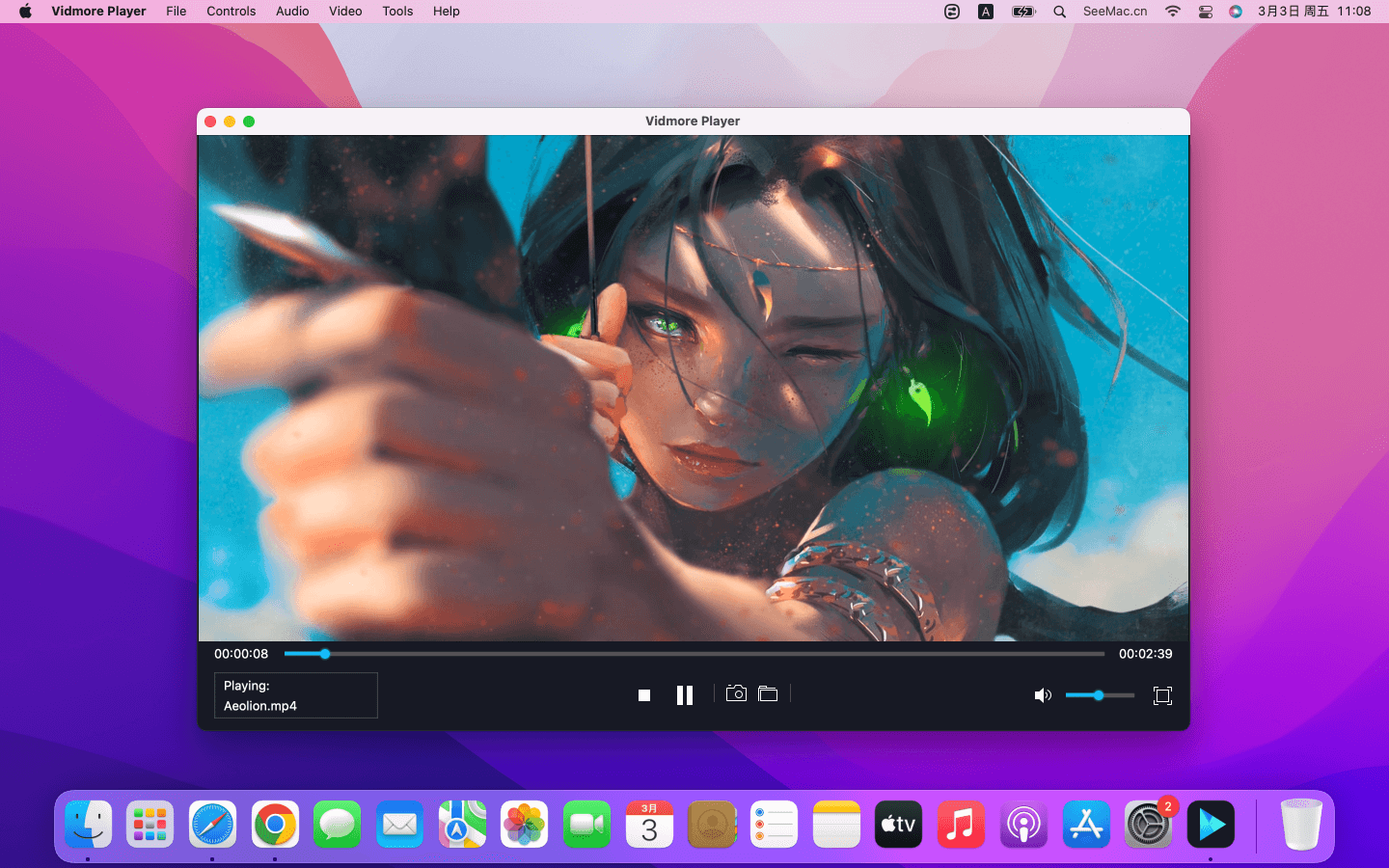Launch Google Chrome from the dock
The image size is (1389, 868).
(275, 825)
